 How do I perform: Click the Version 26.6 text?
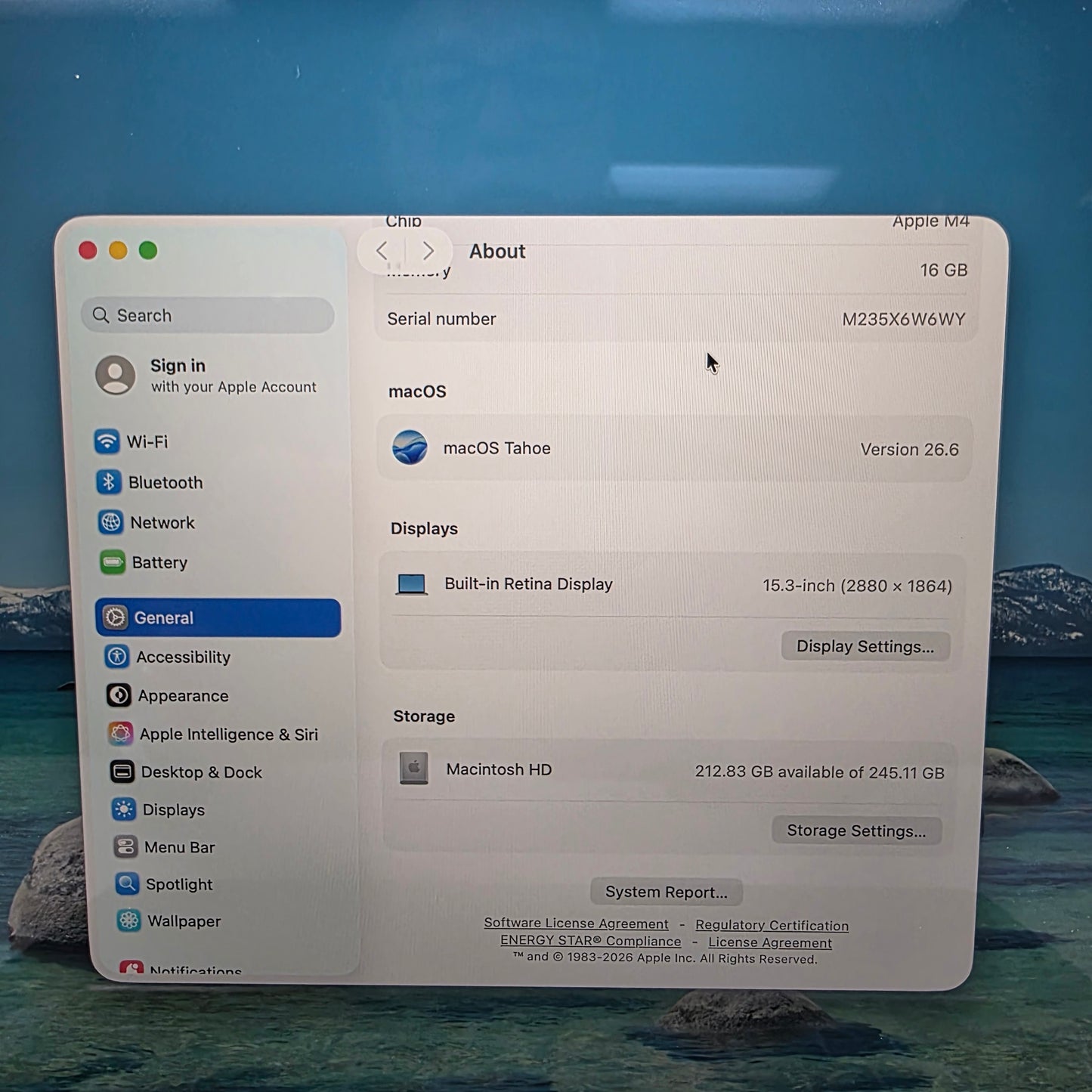[909, 450]
